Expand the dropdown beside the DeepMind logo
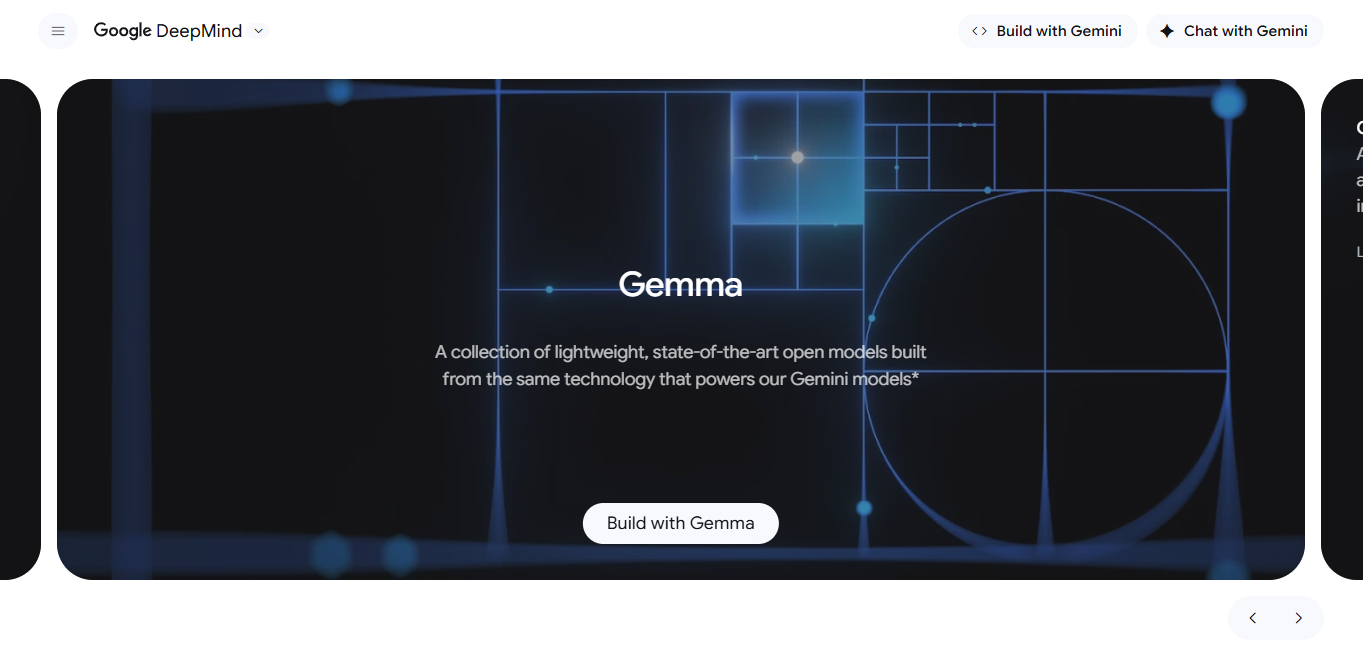This screenshot has width=1363, height=665. point(258,31)
